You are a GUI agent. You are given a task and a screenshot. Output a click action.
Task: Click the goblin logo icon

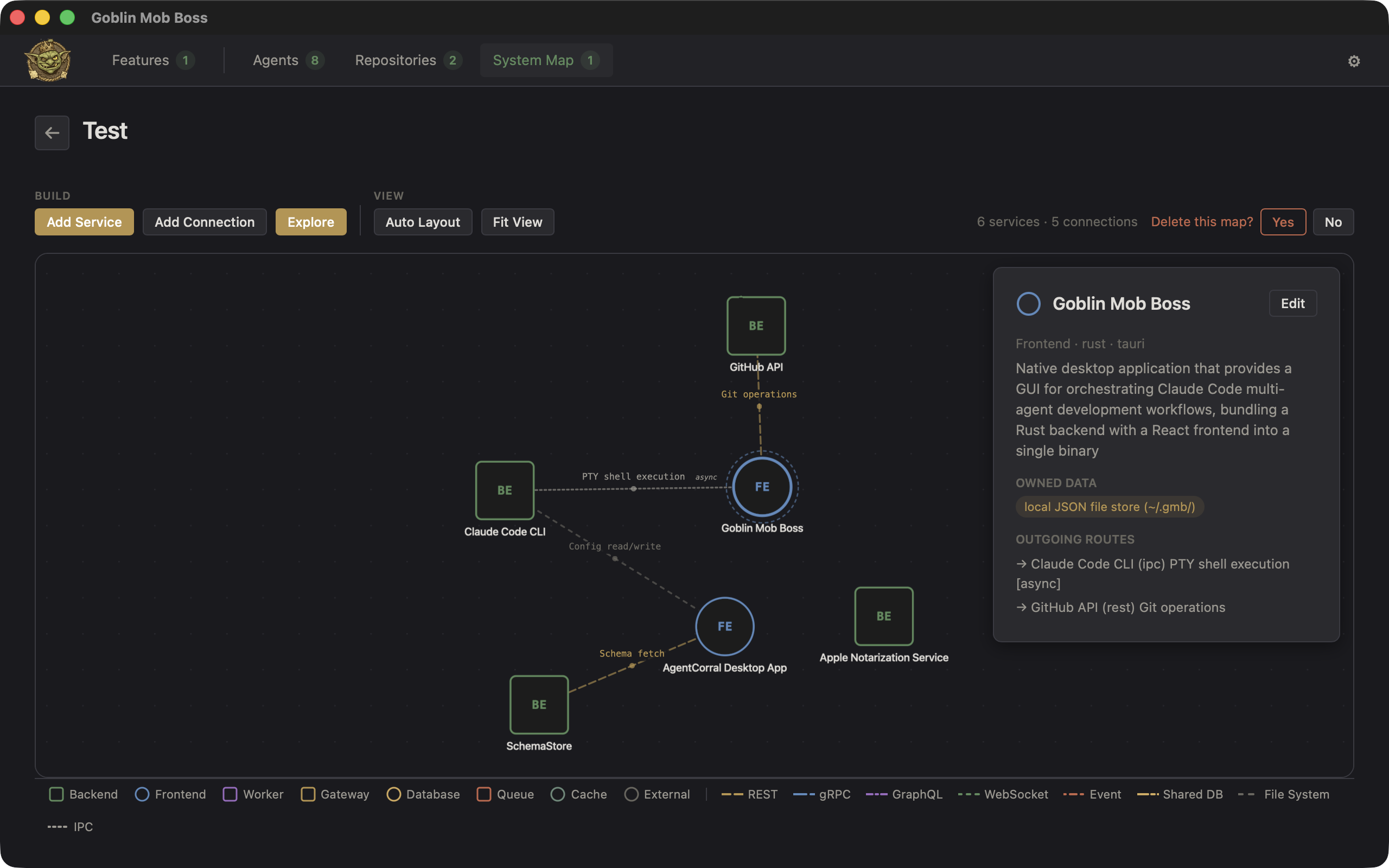[x=48, y=60]
